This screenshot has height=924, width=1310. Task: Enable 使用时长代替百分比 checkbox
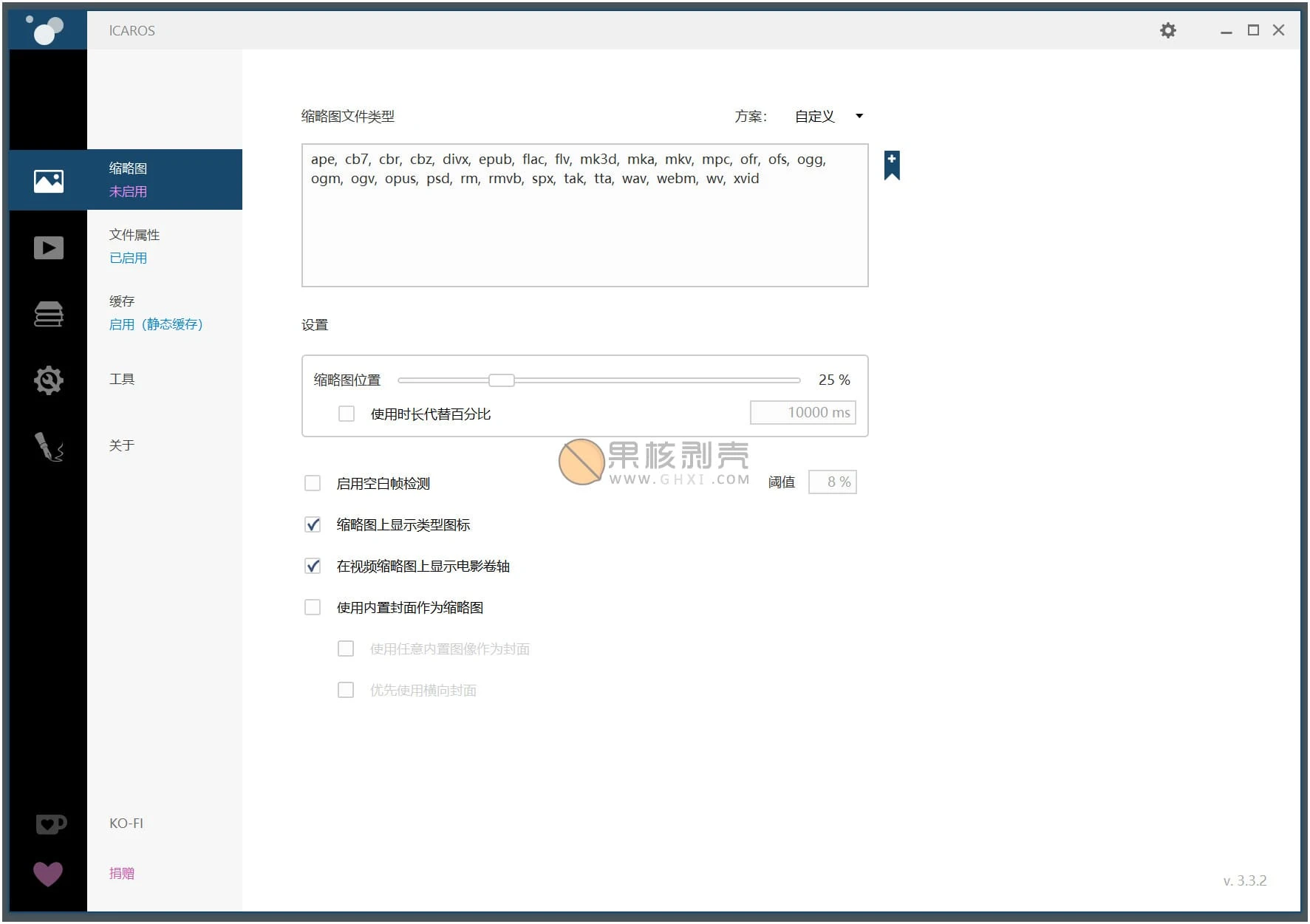[x=346, y=414]
